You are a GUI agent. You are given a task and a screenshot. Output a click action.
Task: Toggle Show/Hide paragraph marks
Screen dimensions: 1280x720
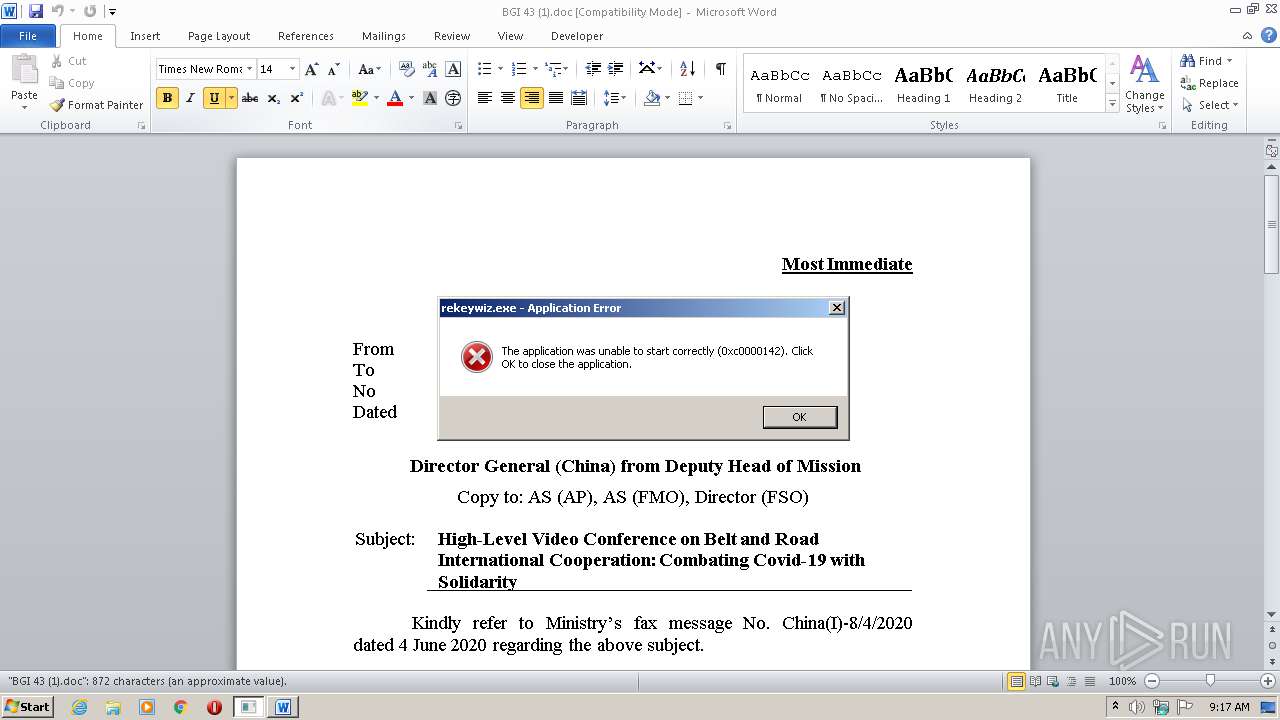(720, 69)
